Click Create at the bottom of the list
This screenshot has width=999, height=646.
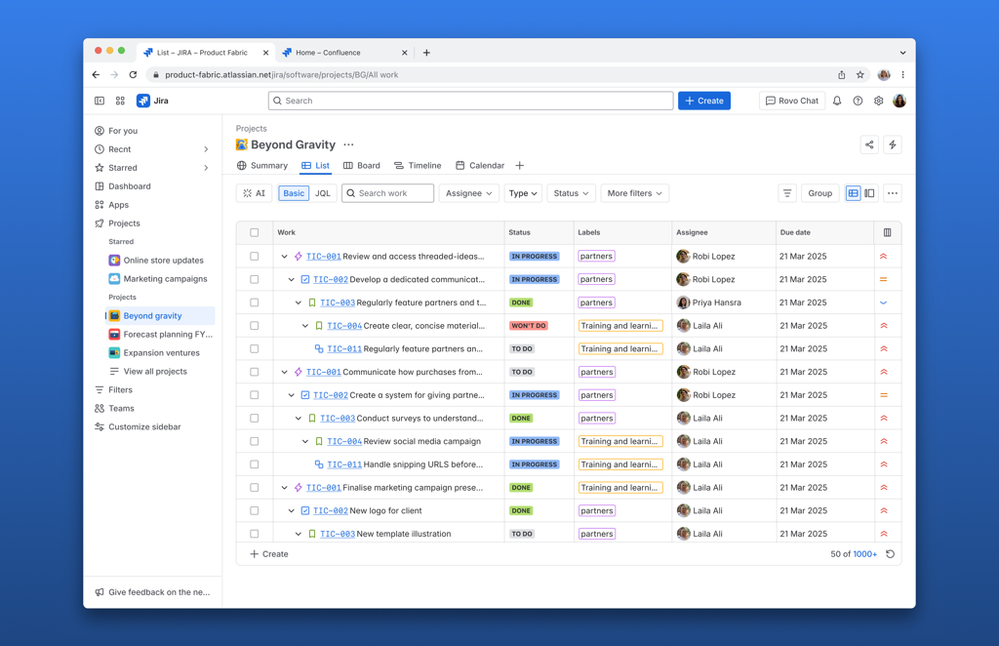(269, 554)
